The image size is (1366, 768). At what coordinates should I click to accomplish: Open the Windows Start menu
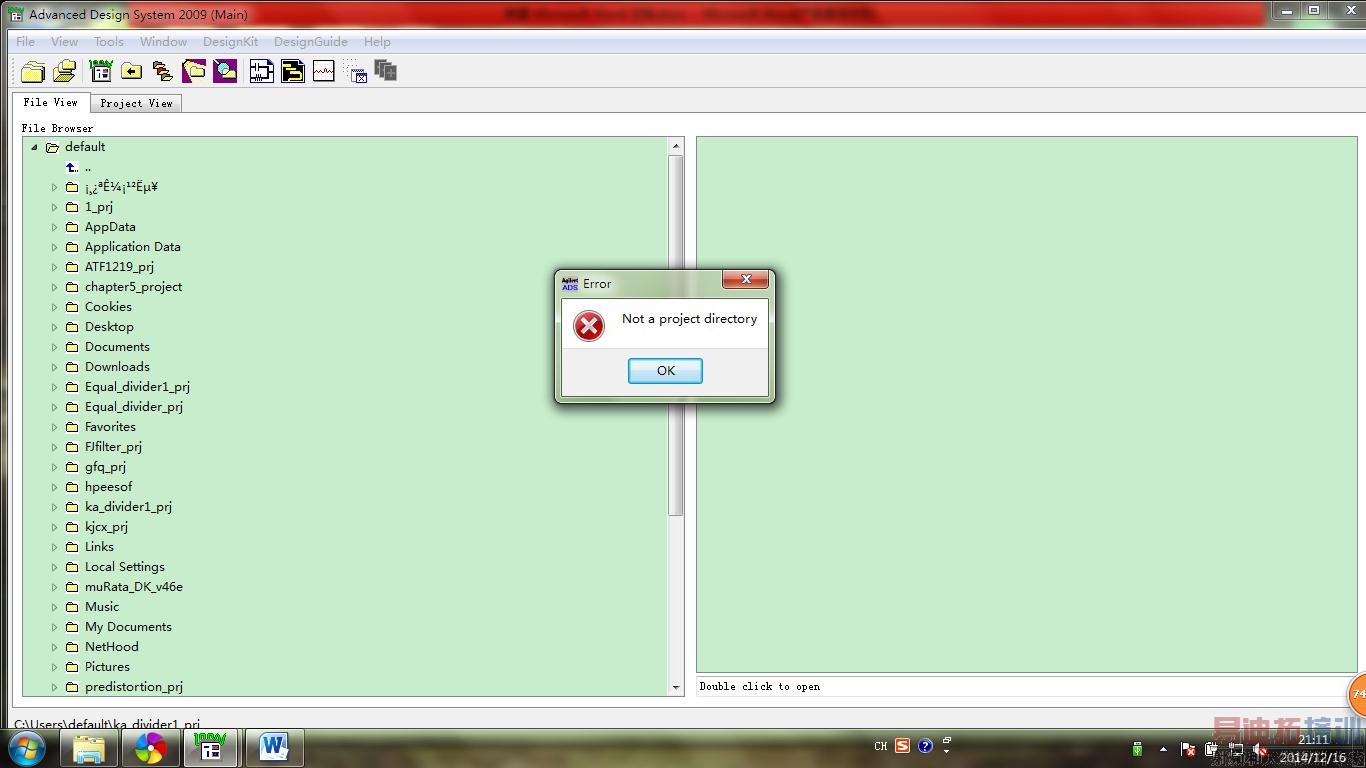tap(27, 748)
